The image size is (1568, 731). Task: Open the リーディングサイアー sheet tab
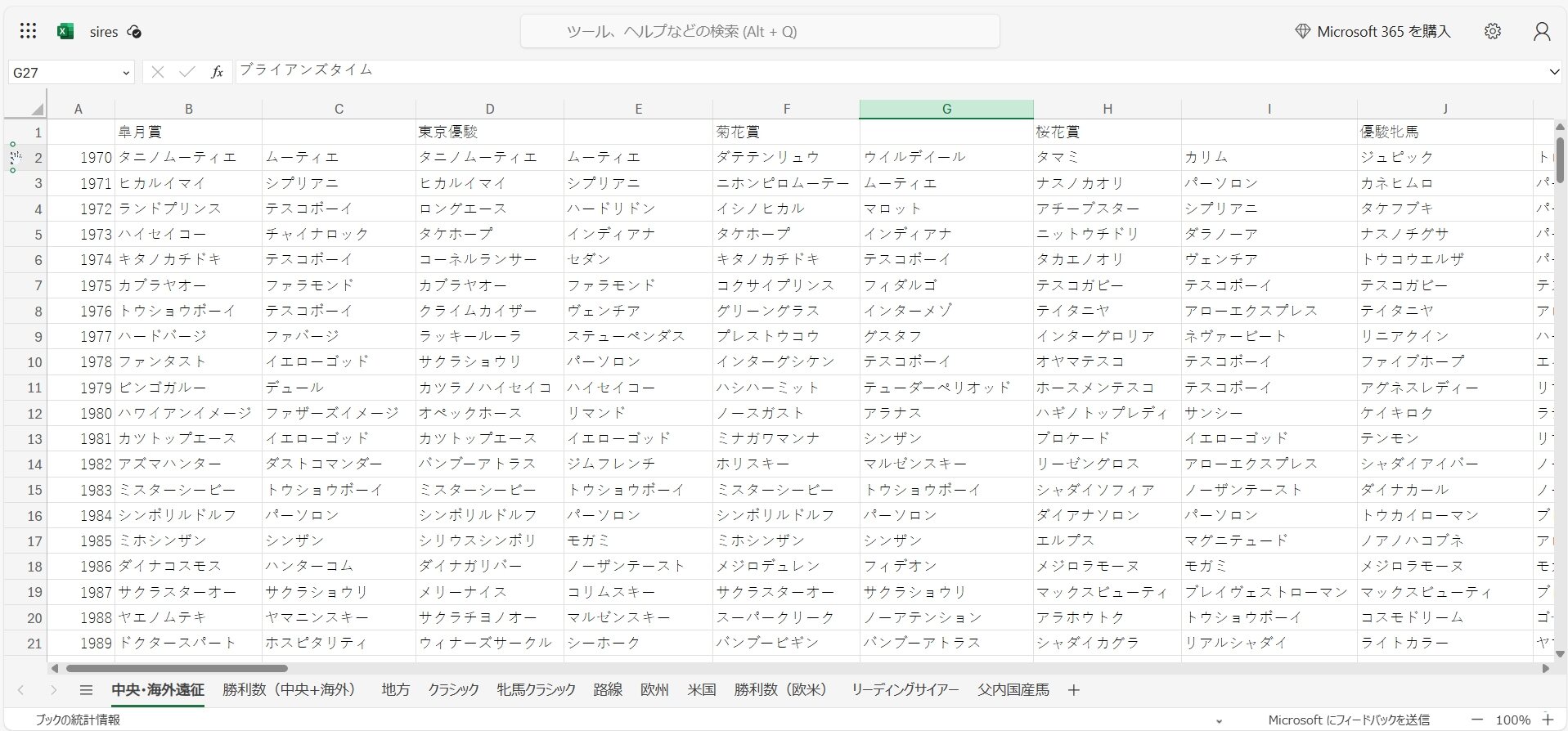click(904, 690)
